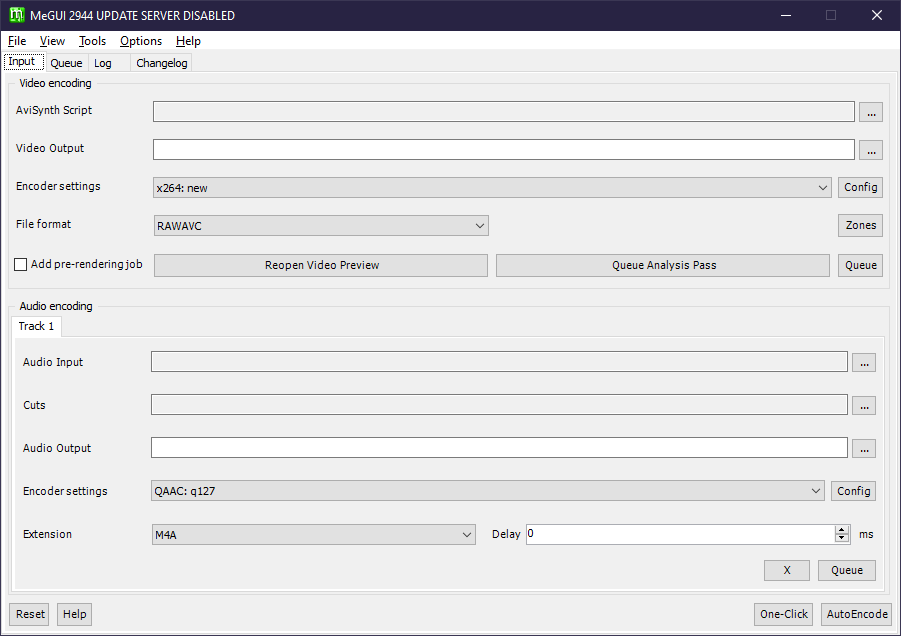The image size is (901, 636).
Task: Open the Tools menu
Action: pyautogui.click(x=93, y=41)
